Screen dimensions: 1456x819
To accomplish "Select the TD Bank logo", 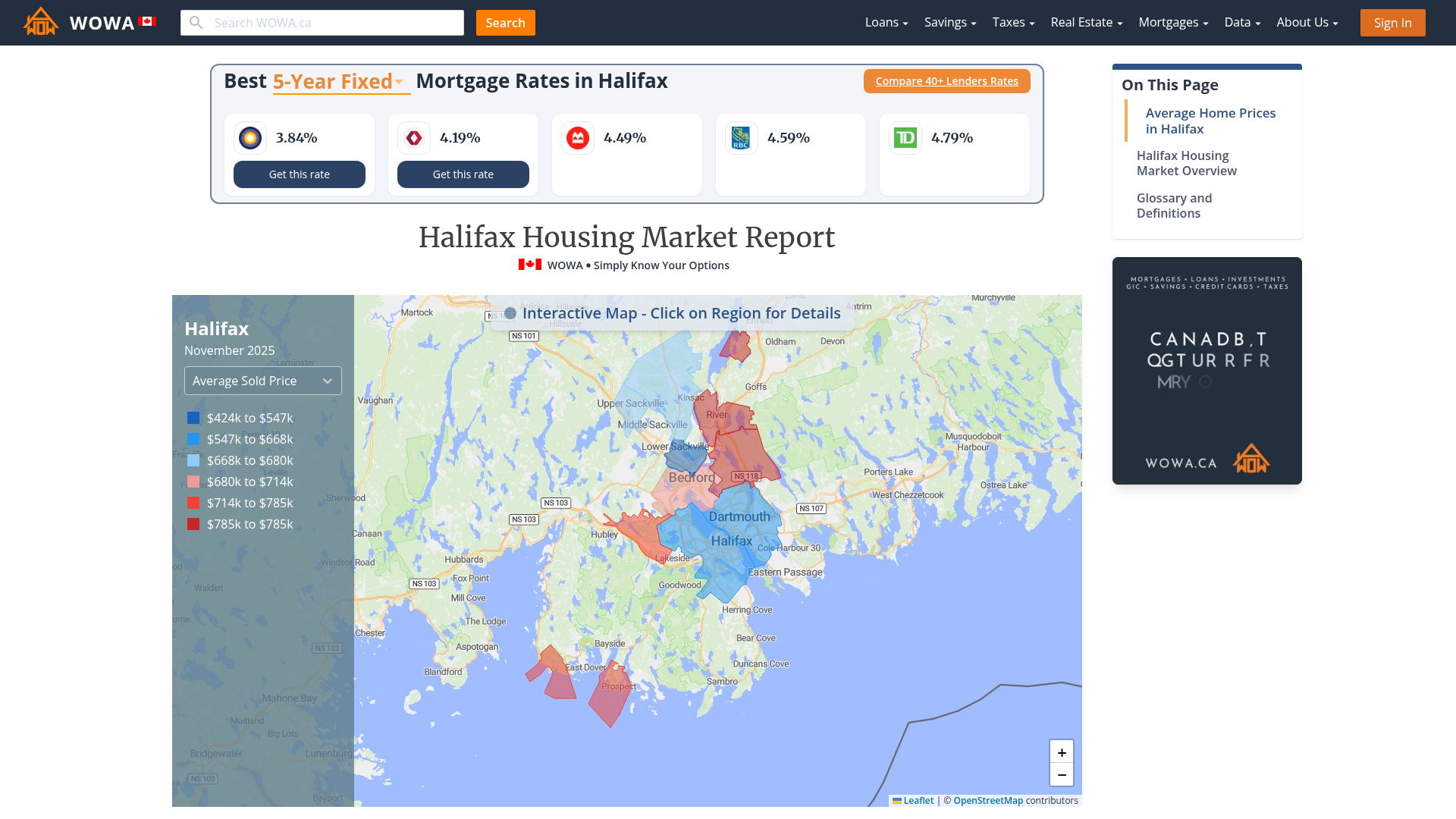I will point(905,138).
